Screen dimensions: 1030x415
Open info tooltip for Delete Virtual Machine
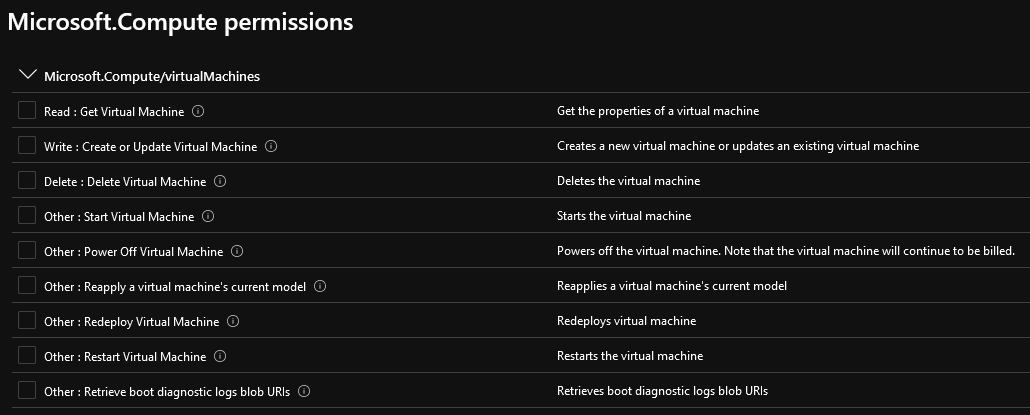coord(220,181)
